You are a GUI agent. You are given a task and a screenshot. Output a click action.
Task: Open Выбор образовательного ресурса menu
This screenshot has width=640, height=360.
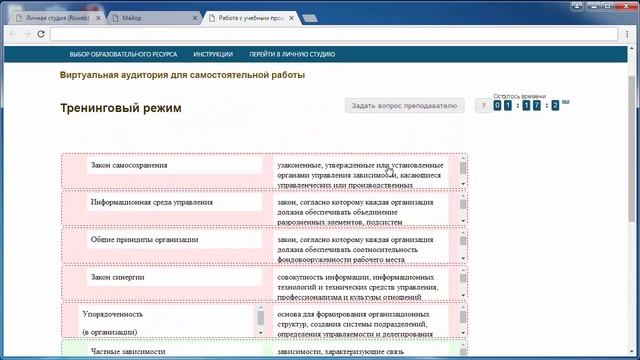coord(123,54)
